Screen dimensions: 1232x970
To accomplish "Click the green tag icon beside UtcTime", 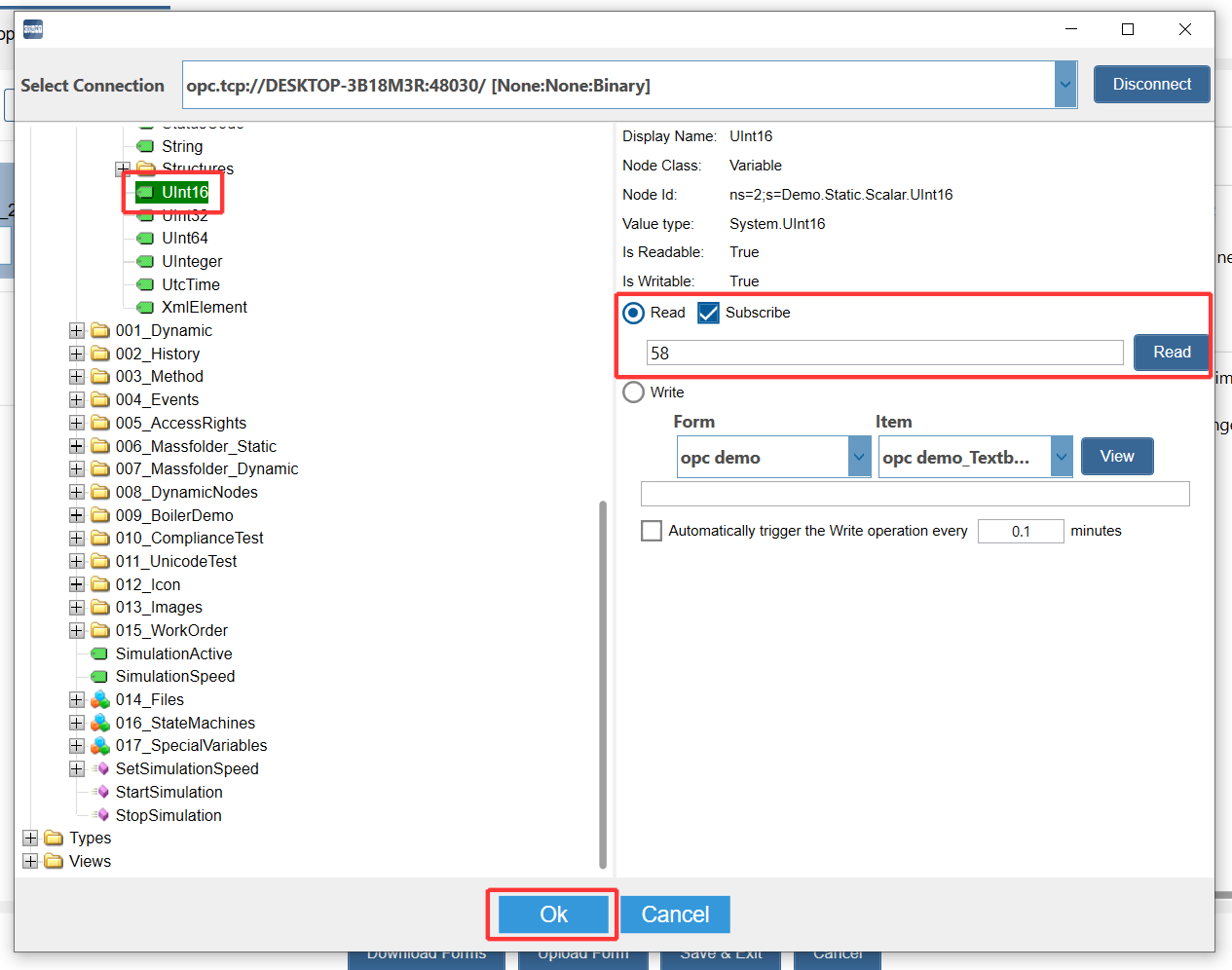I will tap(145, 285).
